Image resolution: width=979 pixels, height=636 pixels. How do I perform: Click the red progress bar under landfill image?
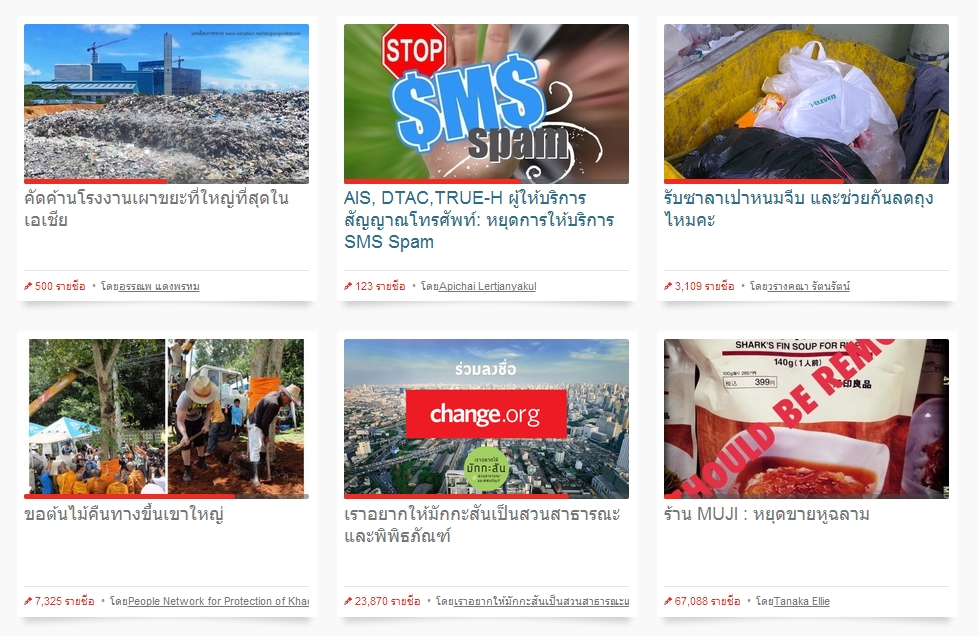coord(96,182)
